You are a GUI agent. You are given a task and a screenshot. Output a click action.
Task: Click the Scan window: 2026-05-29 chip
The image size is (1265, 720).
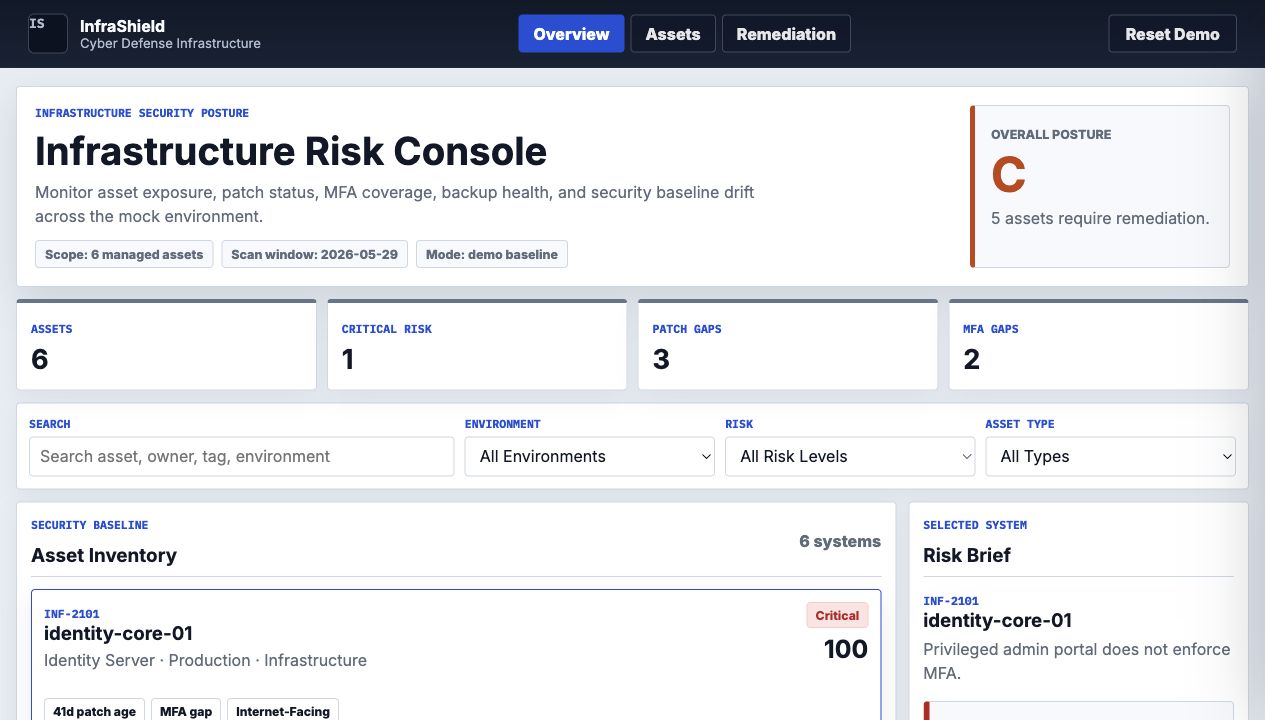point(314,254)
